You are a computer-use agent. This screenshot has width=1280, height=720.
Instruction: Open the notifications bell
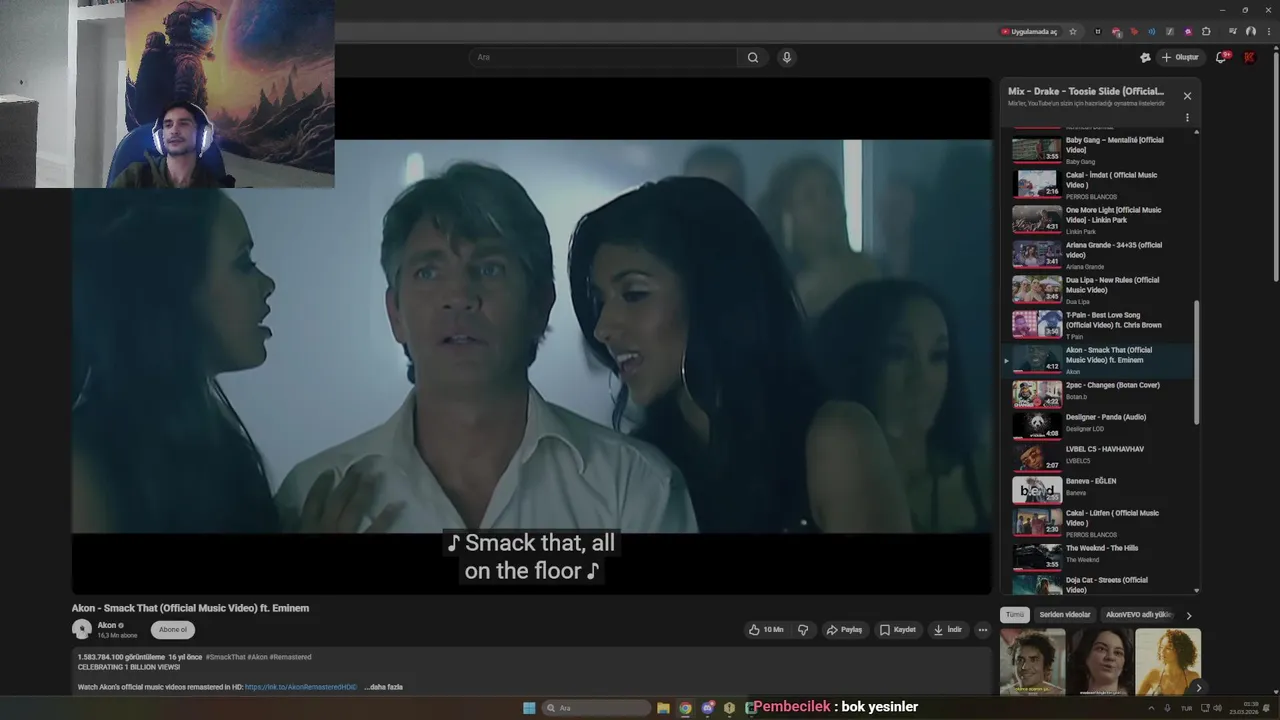[x=1221, y=57]
